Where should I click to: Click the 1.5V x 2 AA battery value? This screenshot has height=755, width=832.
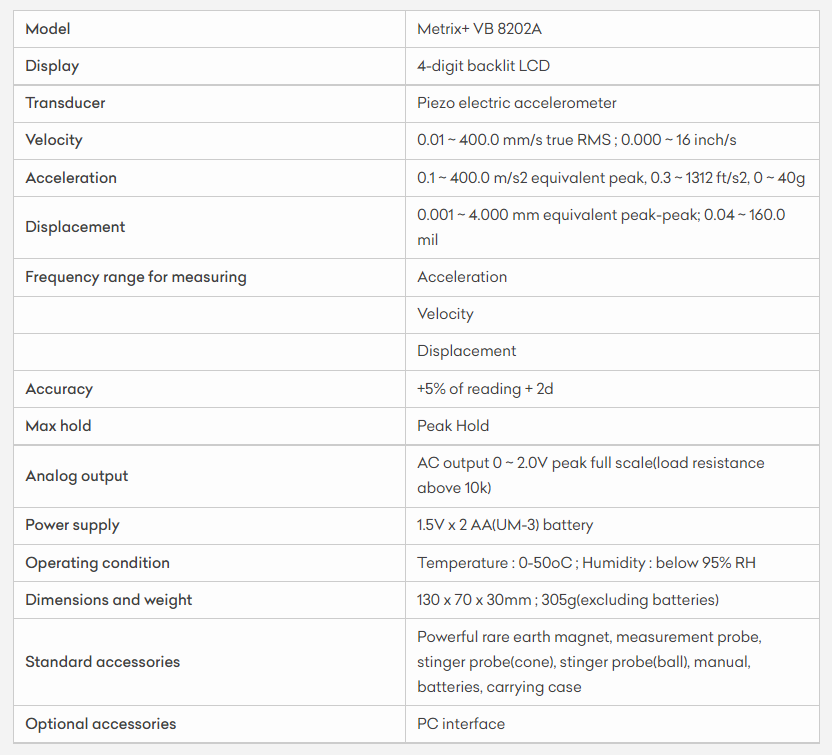click(x=505, y=525)
